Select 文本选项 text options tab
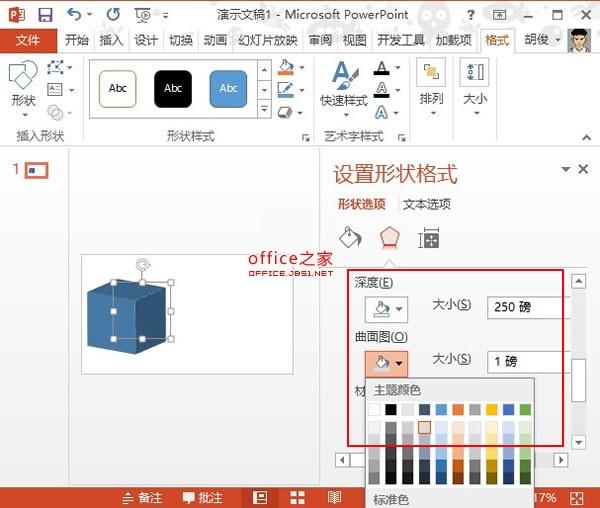600x508 pixels. coord(427,204)
